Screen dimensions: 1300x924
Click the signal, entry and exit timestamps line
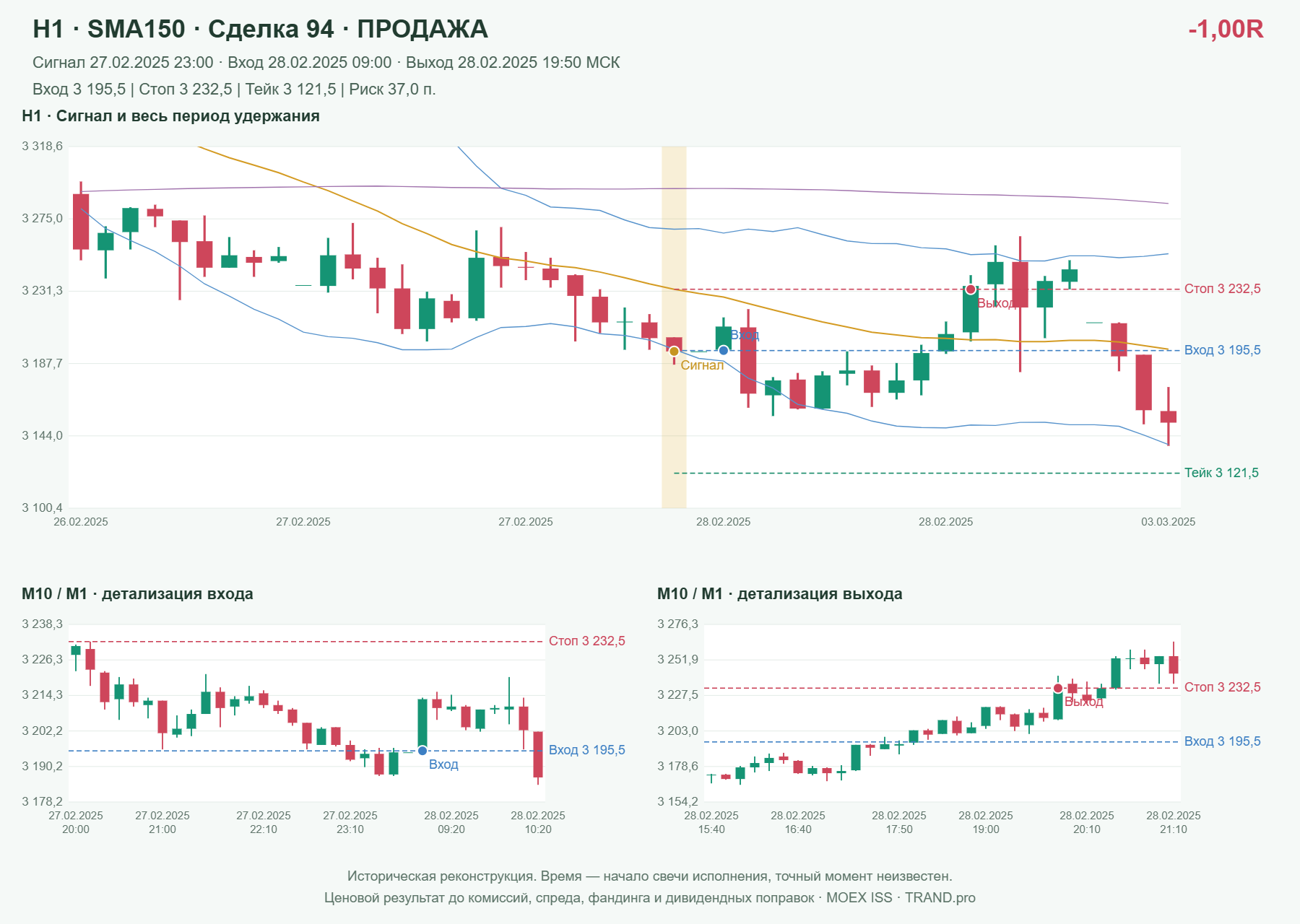(326, 63)
